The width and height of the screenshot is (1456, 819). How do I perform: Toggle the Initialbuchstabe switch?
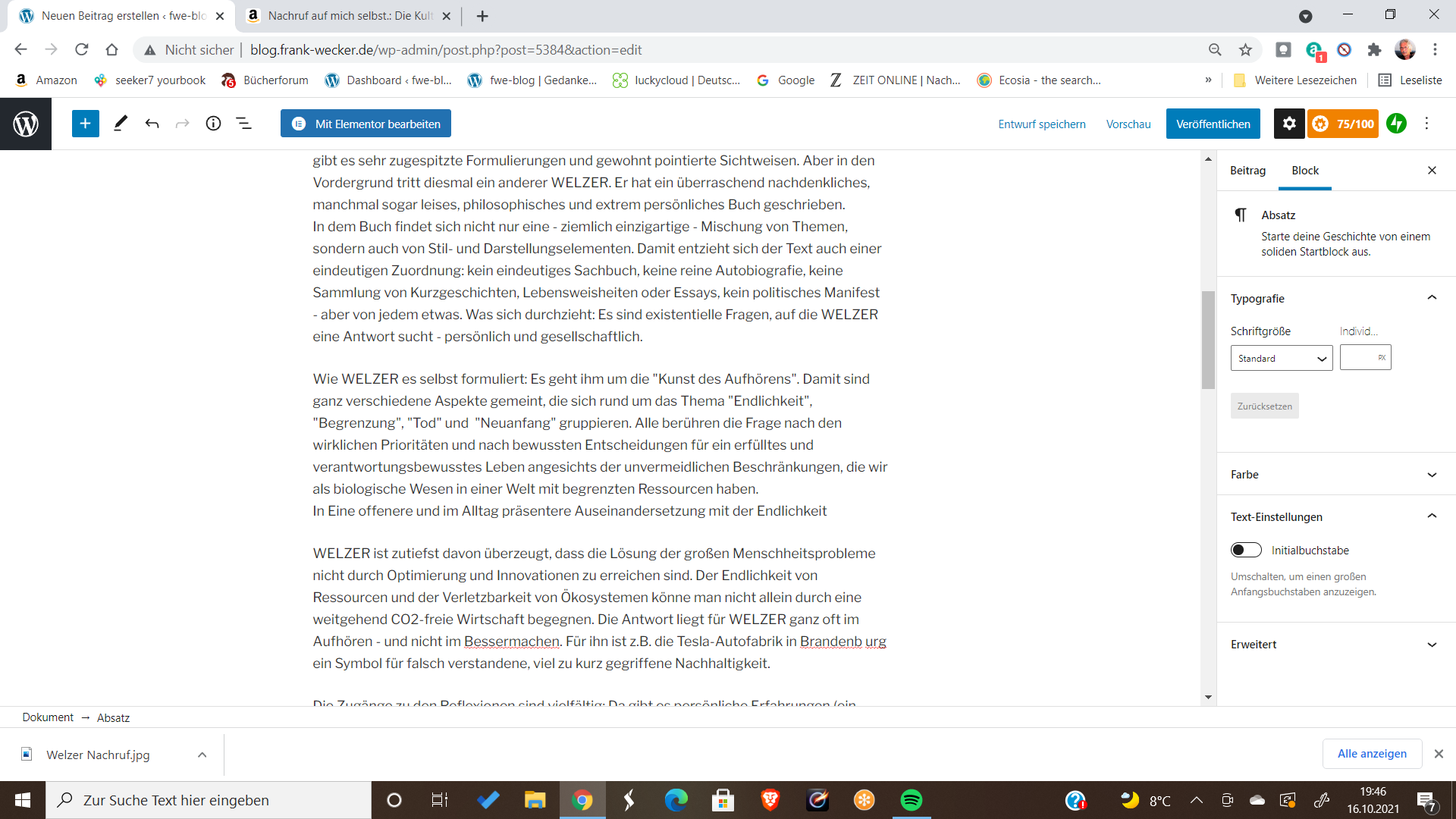tap(1246, 550)
